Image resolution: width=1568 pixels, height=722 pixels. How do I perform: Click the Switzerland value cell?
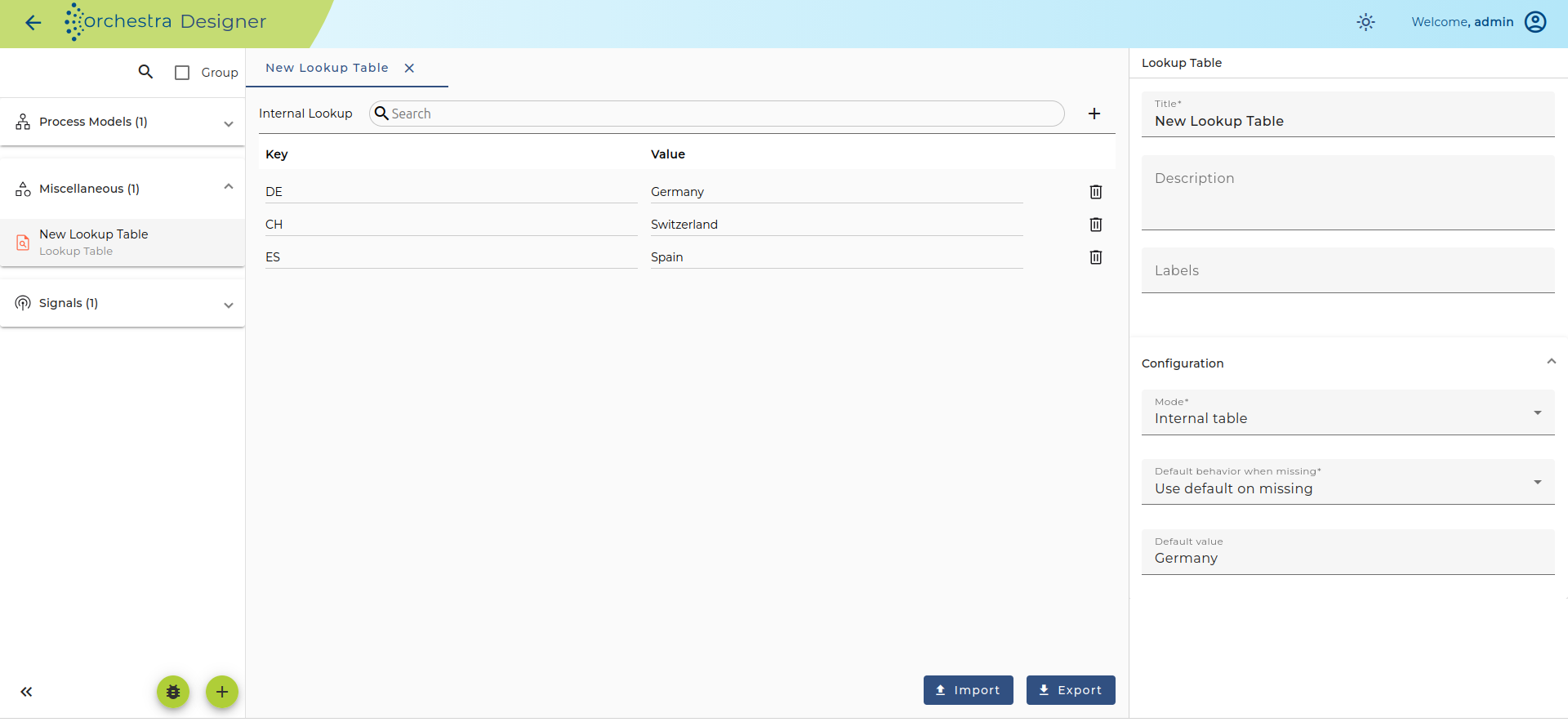(x=836, y=225)
